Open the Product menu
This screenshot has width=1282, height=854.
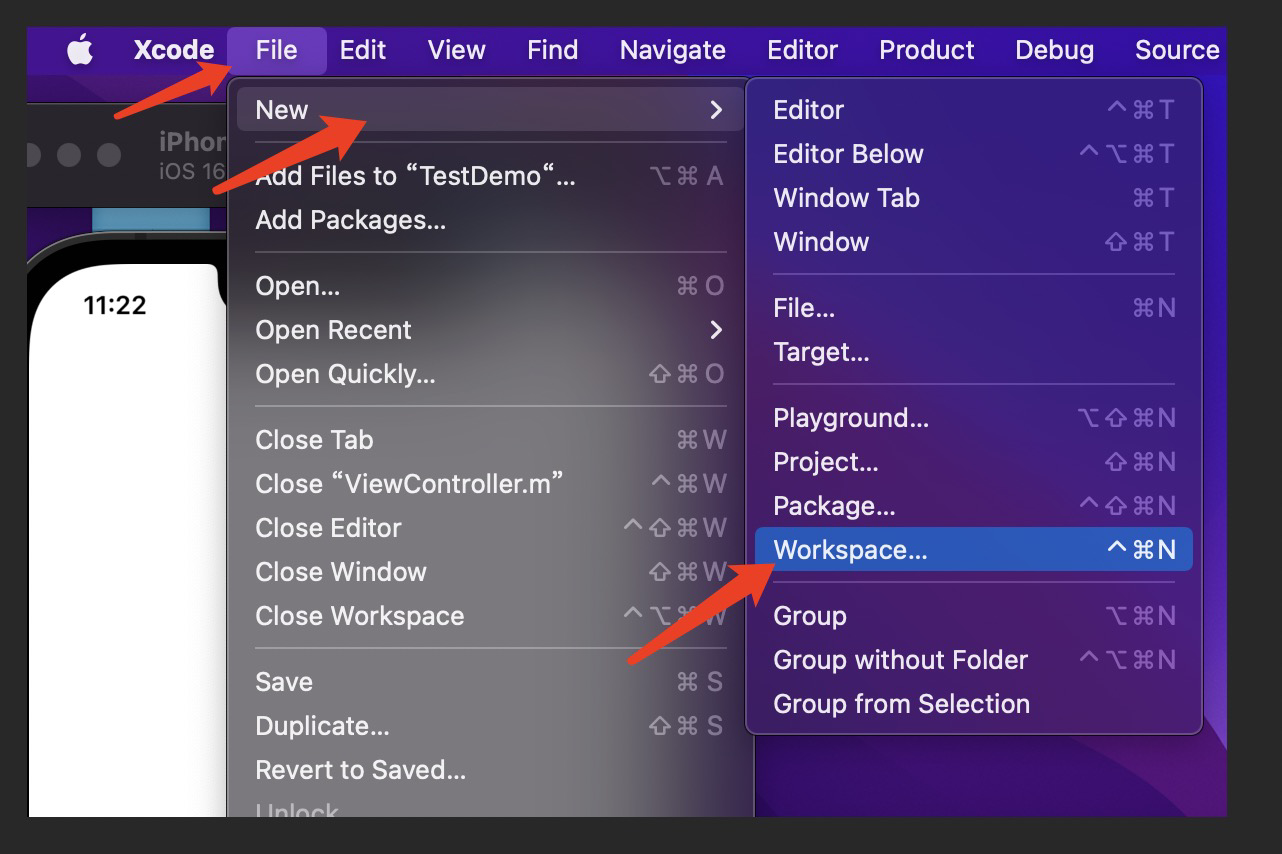(x=926, y=50)
